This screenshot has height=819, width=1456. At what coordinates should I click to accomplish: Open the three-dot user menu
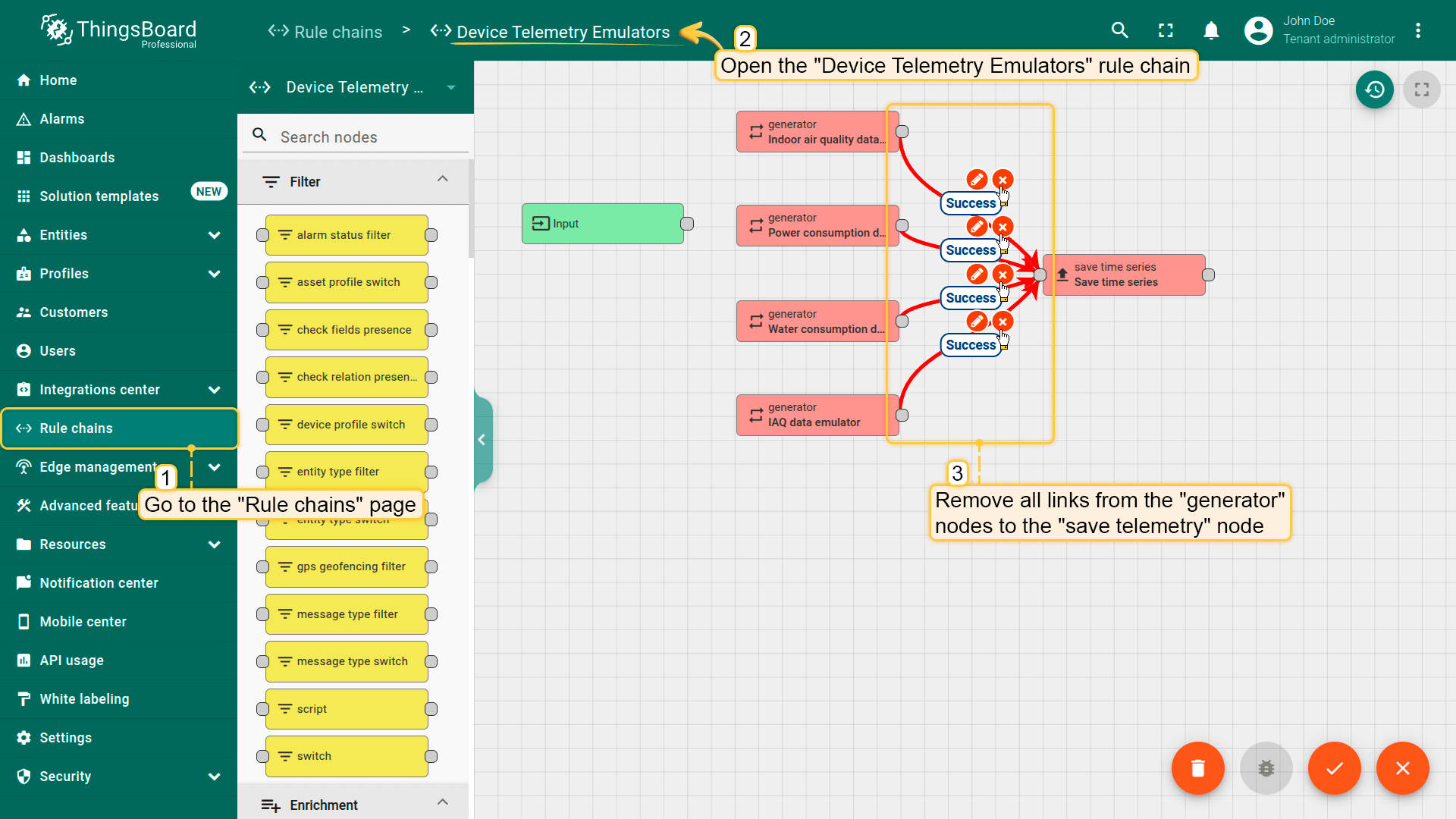click(1417, 30)
